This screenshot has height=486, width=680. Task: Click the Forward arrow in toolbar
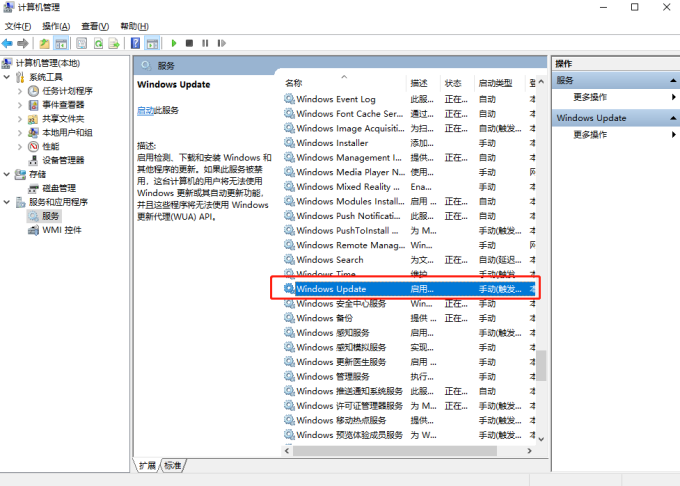pyautogui.click(x=23, y=43)
